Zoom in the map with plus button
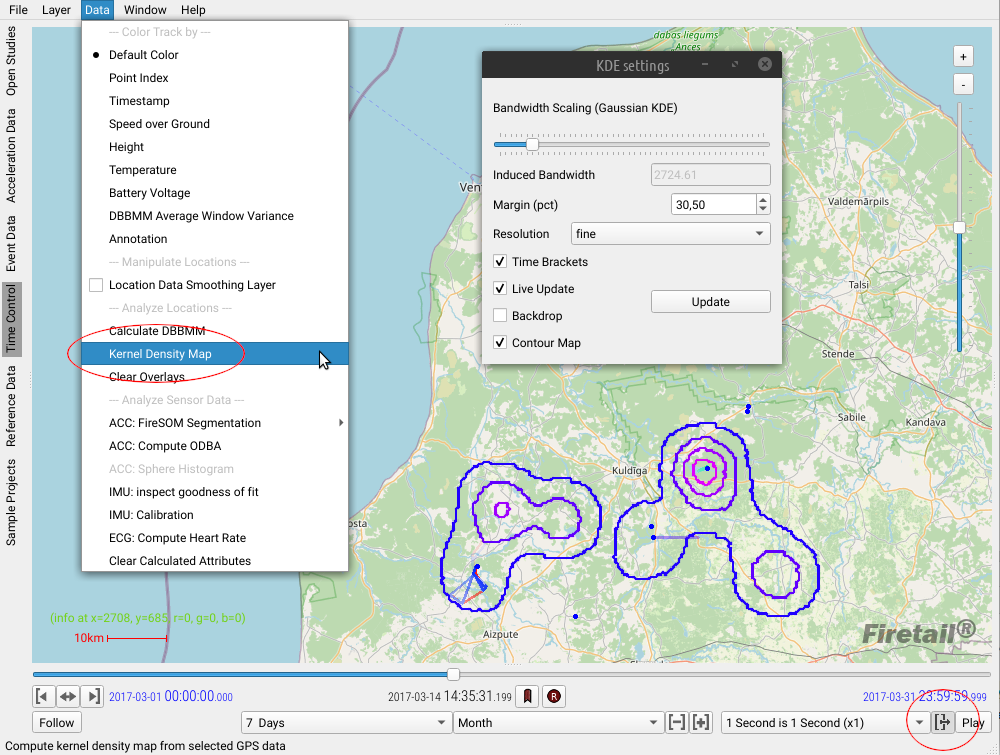1000x755 pixels. (963, 56)
